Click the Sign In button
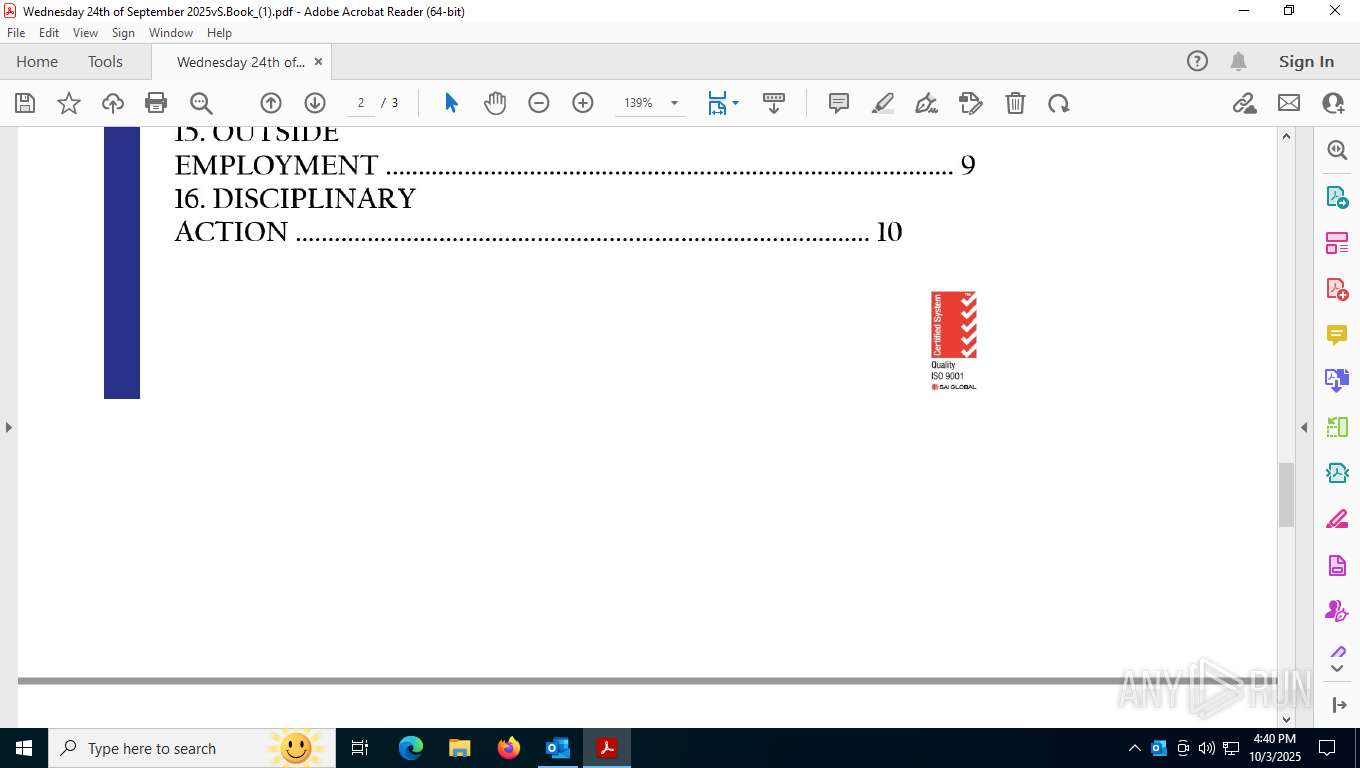 pyautogui.click(x=1306, y=61)
